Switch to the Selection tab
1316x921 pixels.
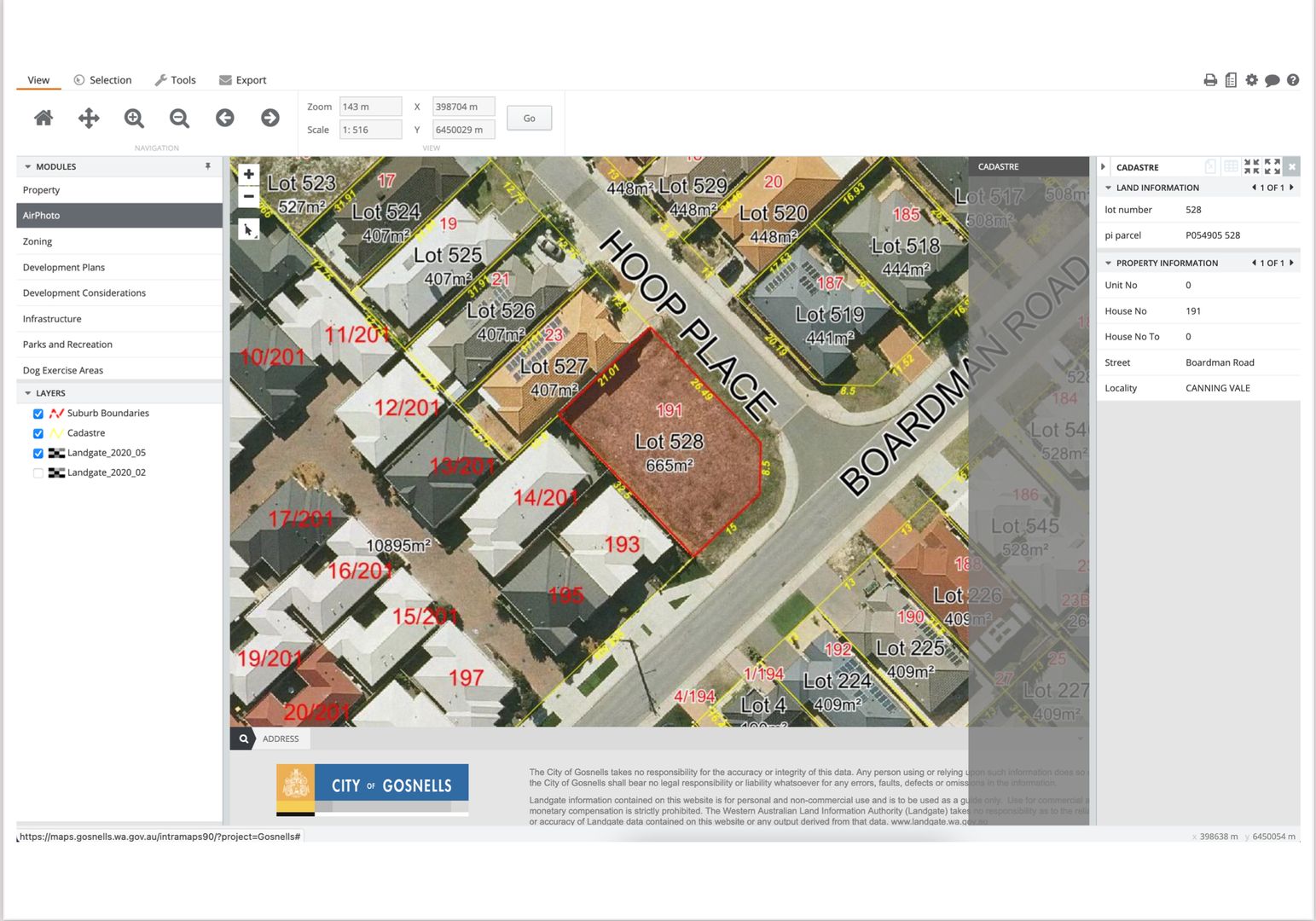coord(102,79)
